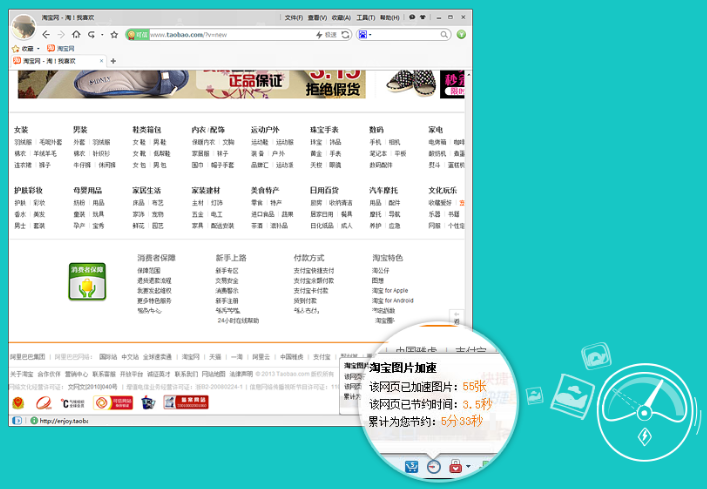Click the green round icon beside the search box
Screen dimensions: 707x489
point(461,34)
